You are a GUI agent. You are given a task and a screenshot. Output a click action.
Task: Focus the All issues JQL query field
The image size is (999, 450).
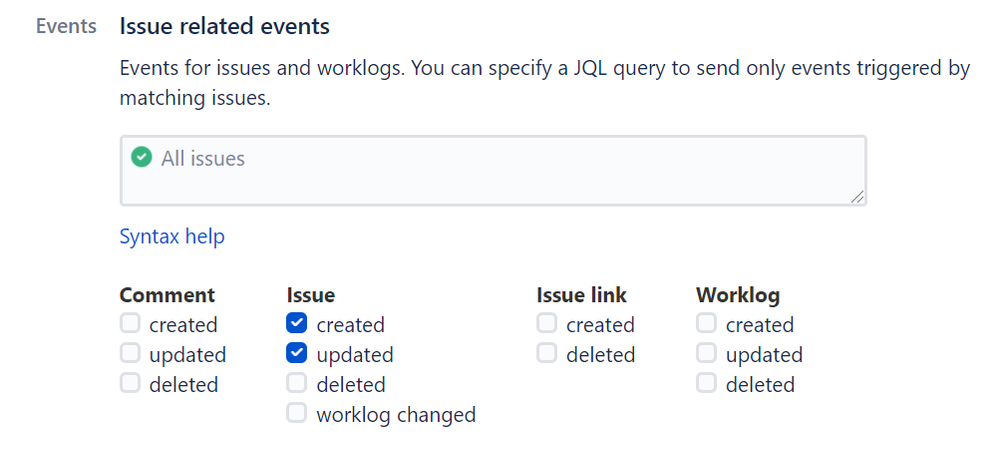tap(493, 171)
